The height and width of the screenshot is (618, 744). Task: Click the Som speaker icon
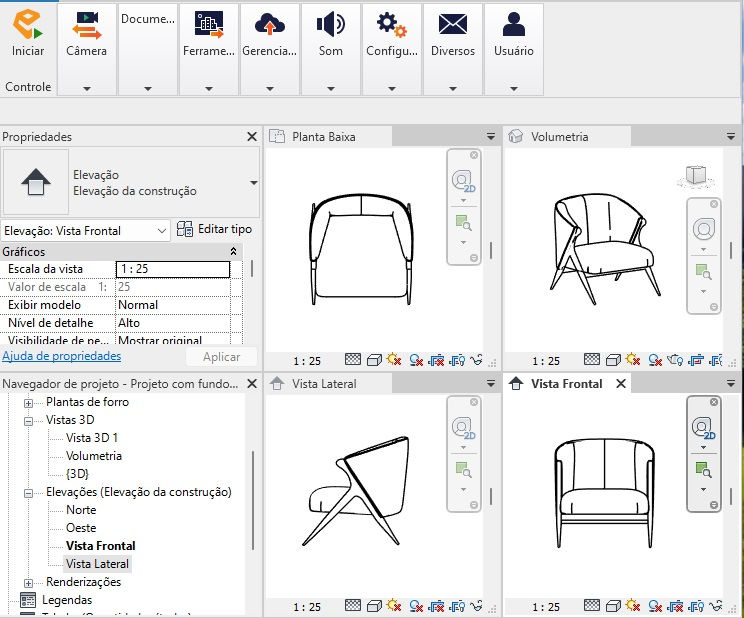tap(330, 25)
